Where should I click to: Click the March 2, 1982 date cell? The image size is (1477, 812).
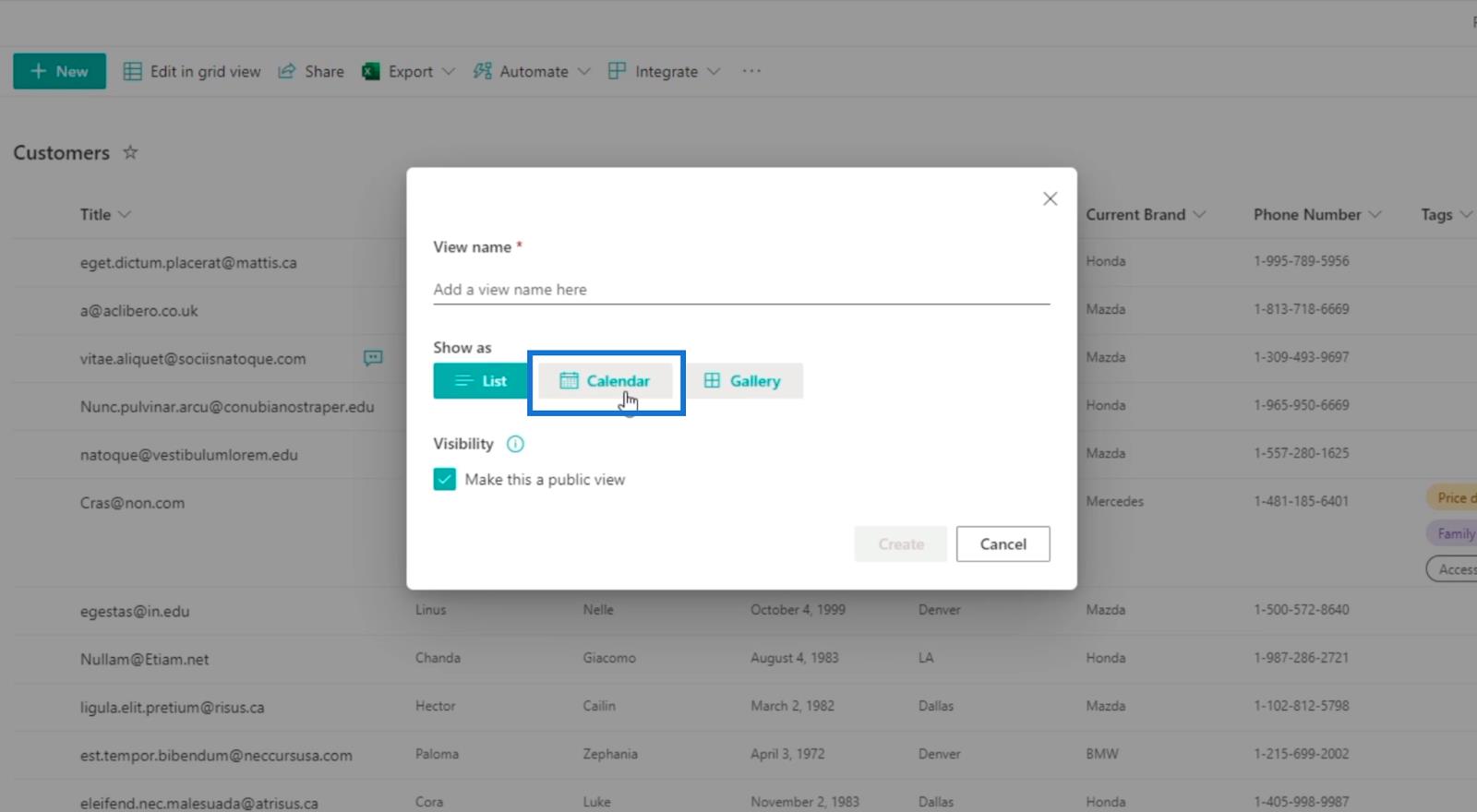792,706
